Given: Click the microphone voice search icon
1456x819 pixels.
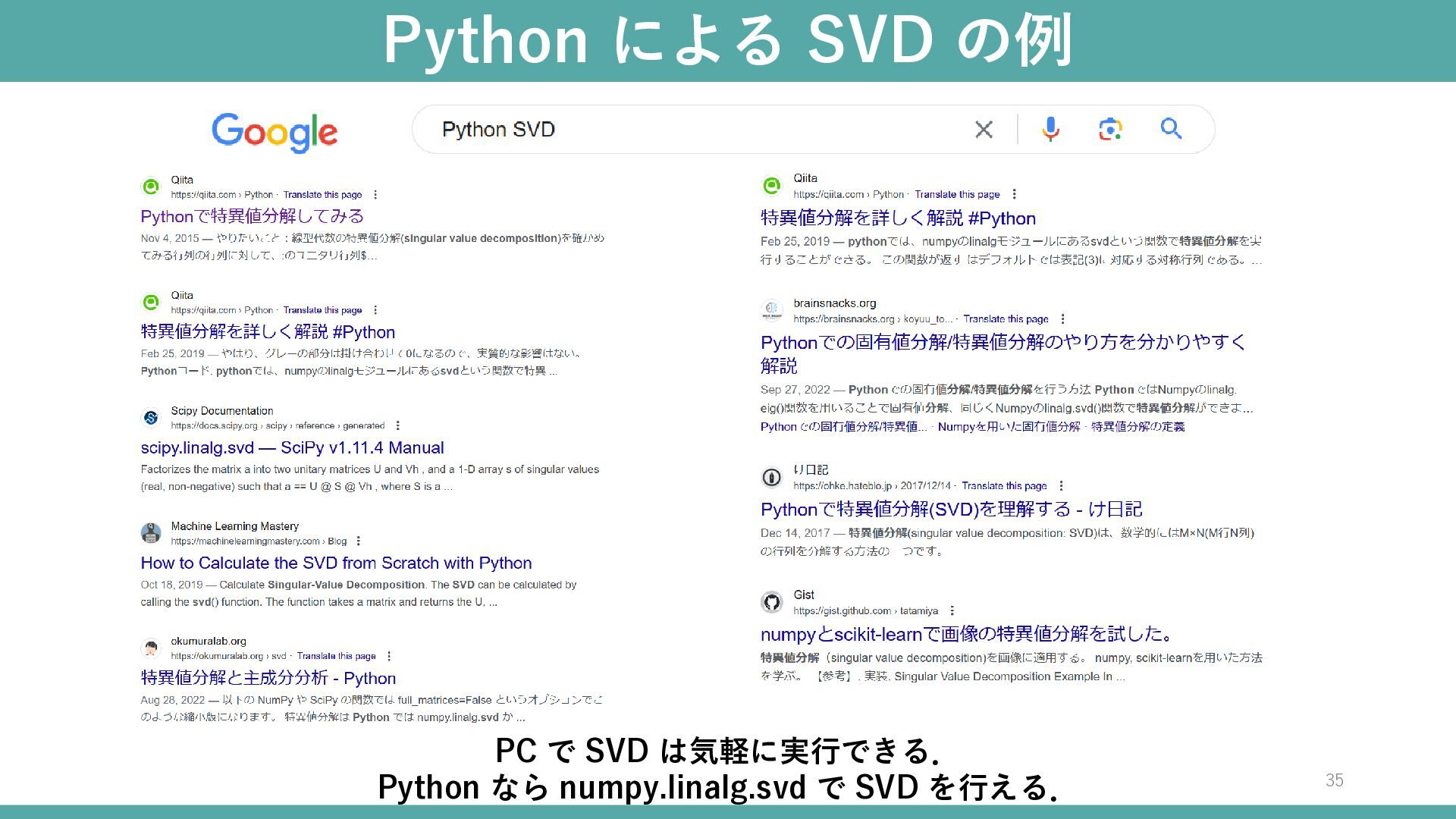Looking at the screenshot, I should click(1050, 130).
